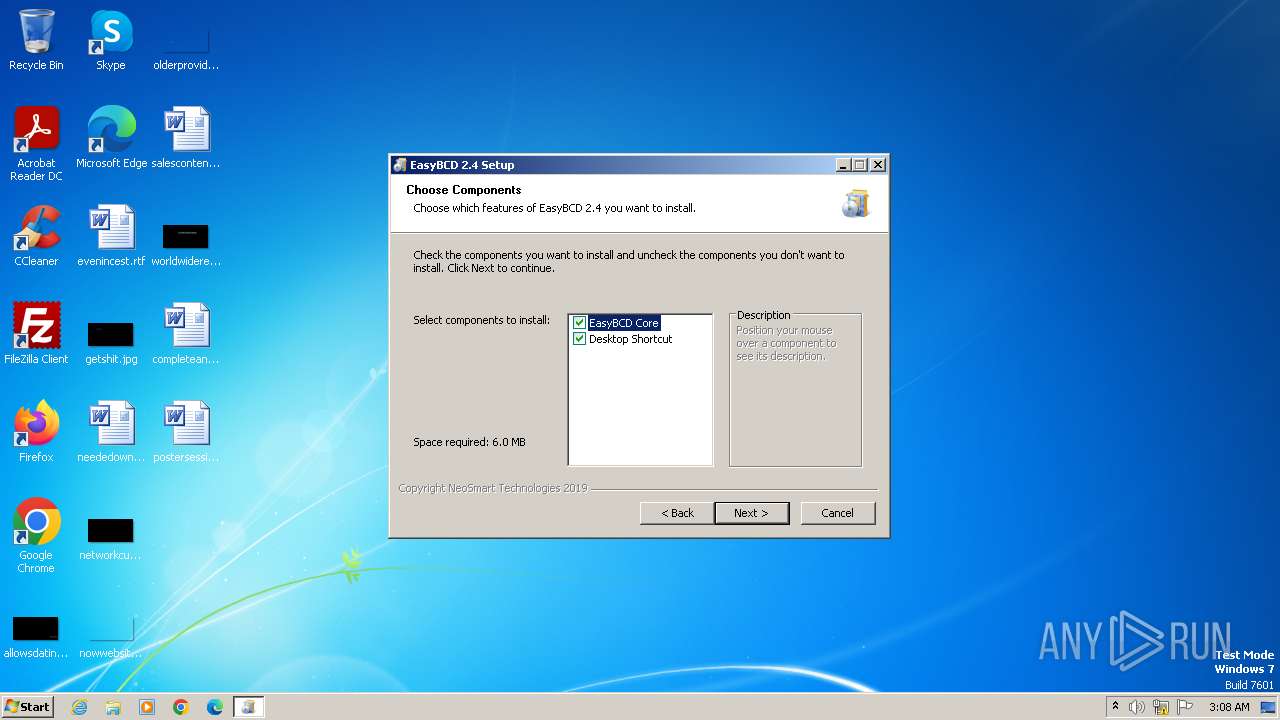
Task: Select the FileZilla Client shortcut
Action: [x=36, y=334]
